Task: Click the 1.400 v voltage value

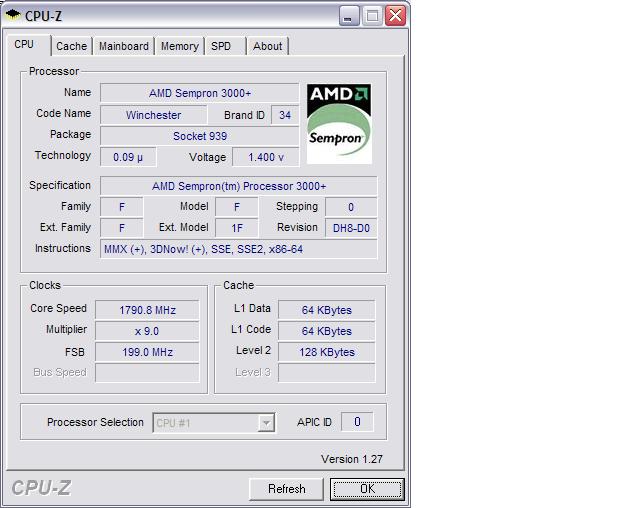Action: coord(266,157)
